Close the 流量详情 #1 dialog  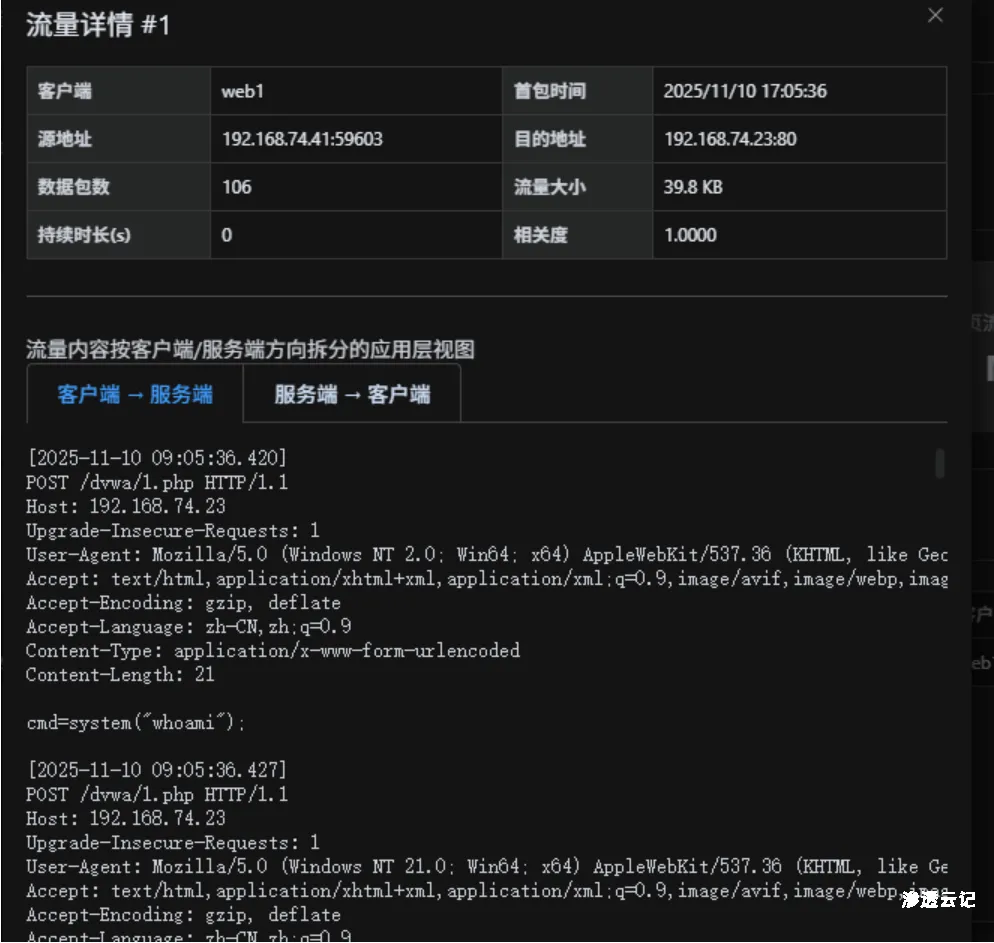point(935,15)
